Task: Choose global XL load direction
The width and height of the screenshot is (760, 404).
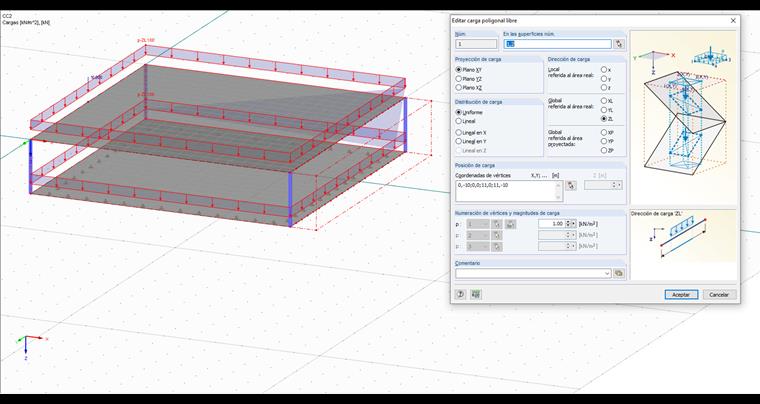Action: 604,101
